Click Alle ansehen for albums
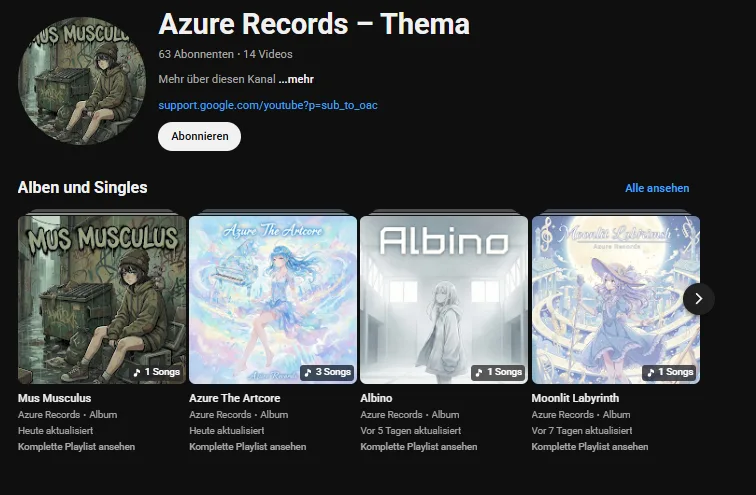 (657, 188)
